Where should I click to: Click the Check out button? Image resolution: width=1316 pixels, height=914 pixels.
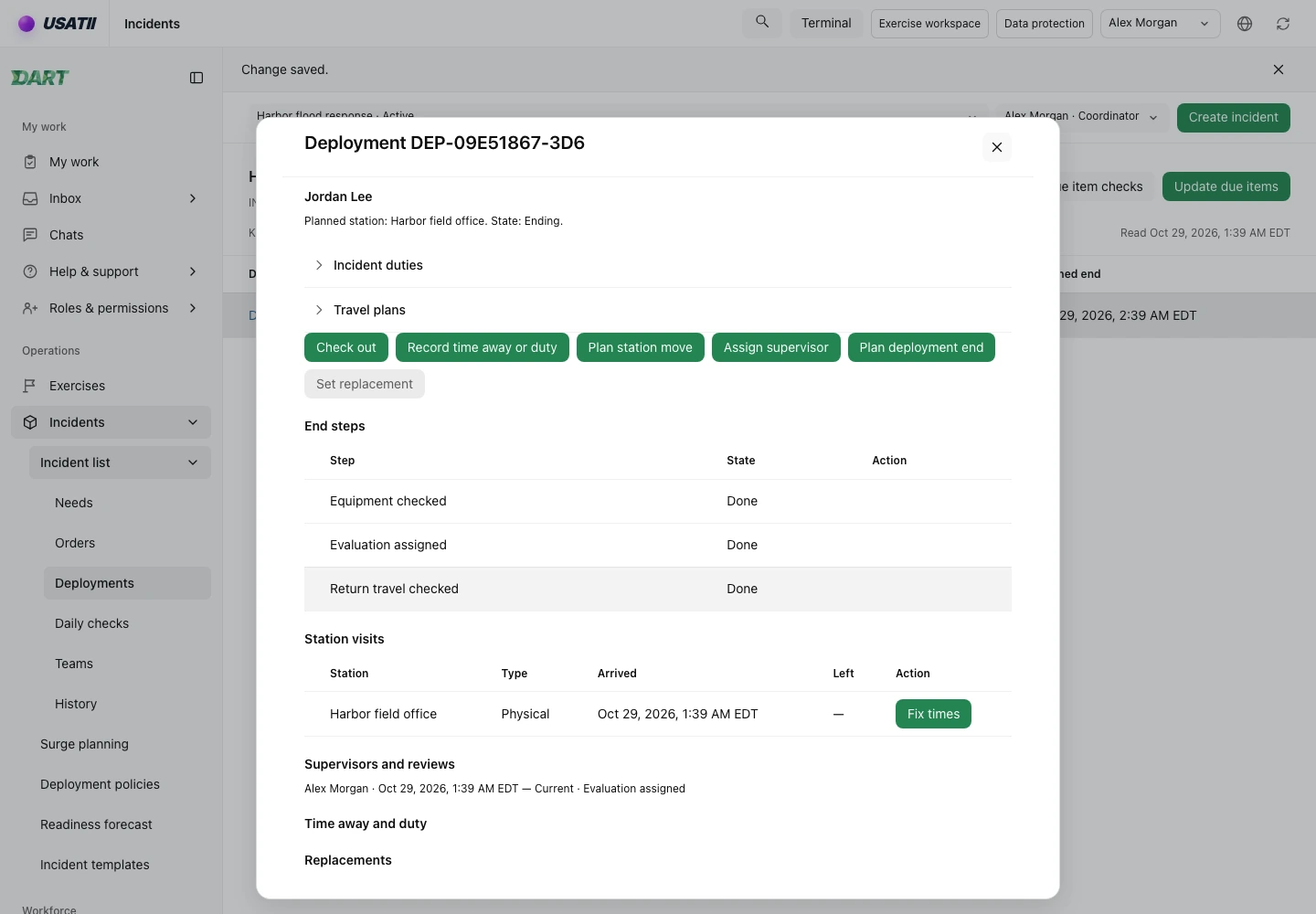click(x=346, y=347)
